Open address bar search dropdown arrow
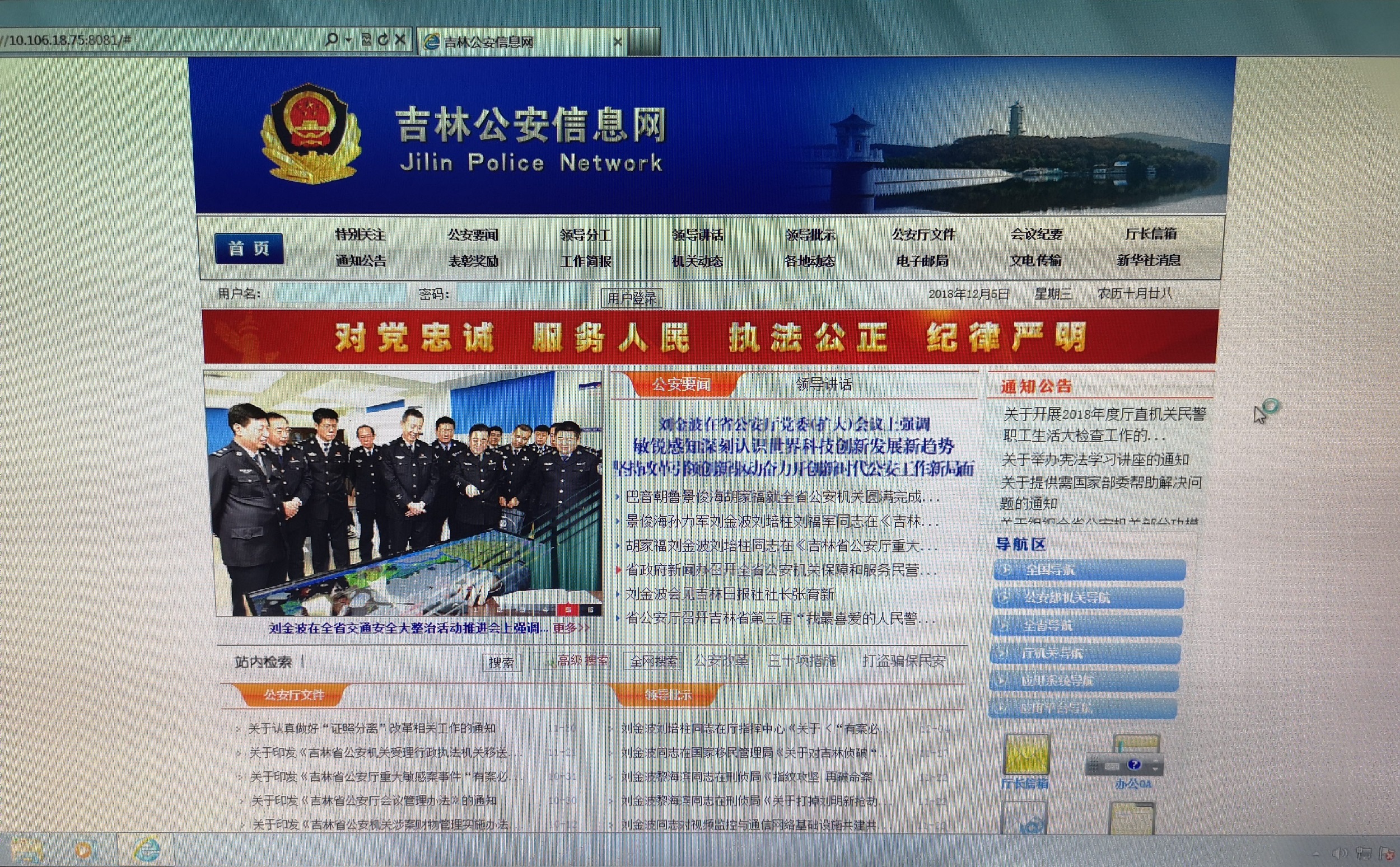1400x867 pixels. coord(348,40)
